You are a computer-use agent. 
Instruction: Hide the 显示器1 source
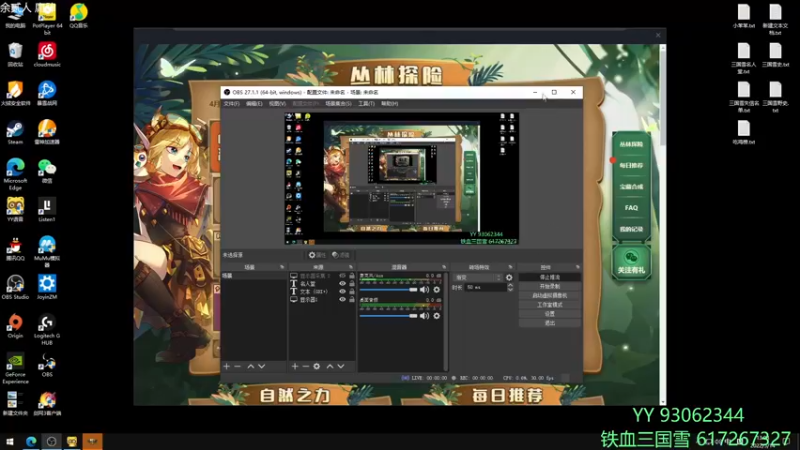coord(342,299)
